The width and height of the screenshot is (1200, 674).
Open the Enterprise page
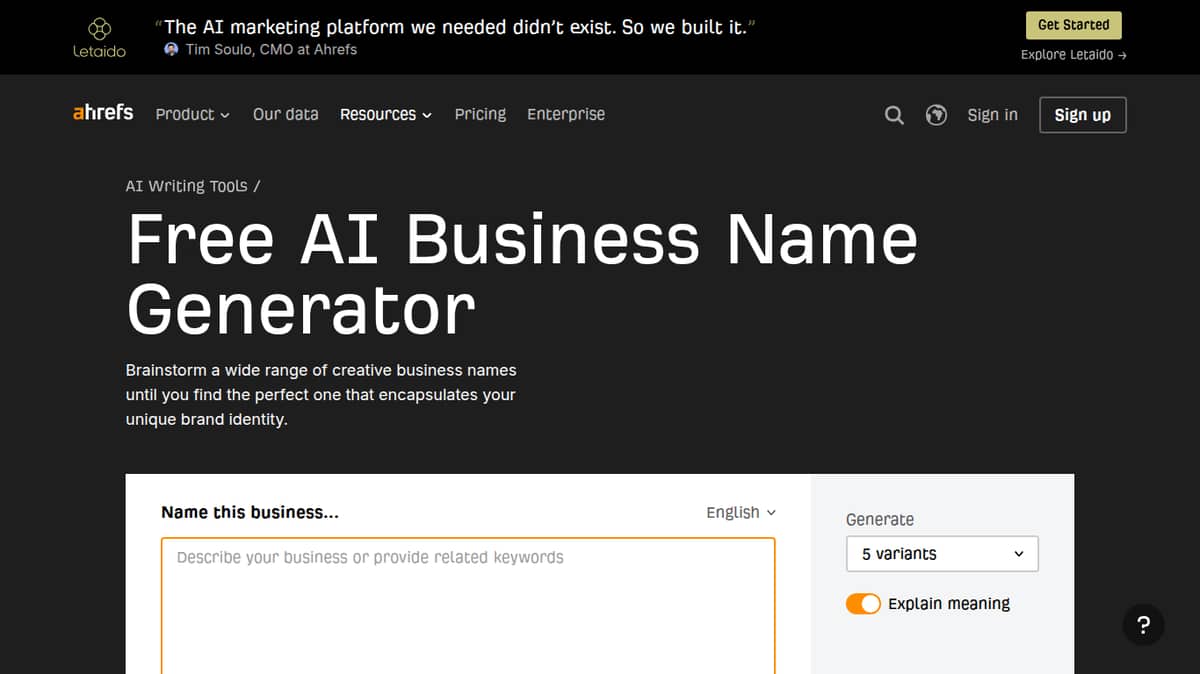[x=566, y=114]
